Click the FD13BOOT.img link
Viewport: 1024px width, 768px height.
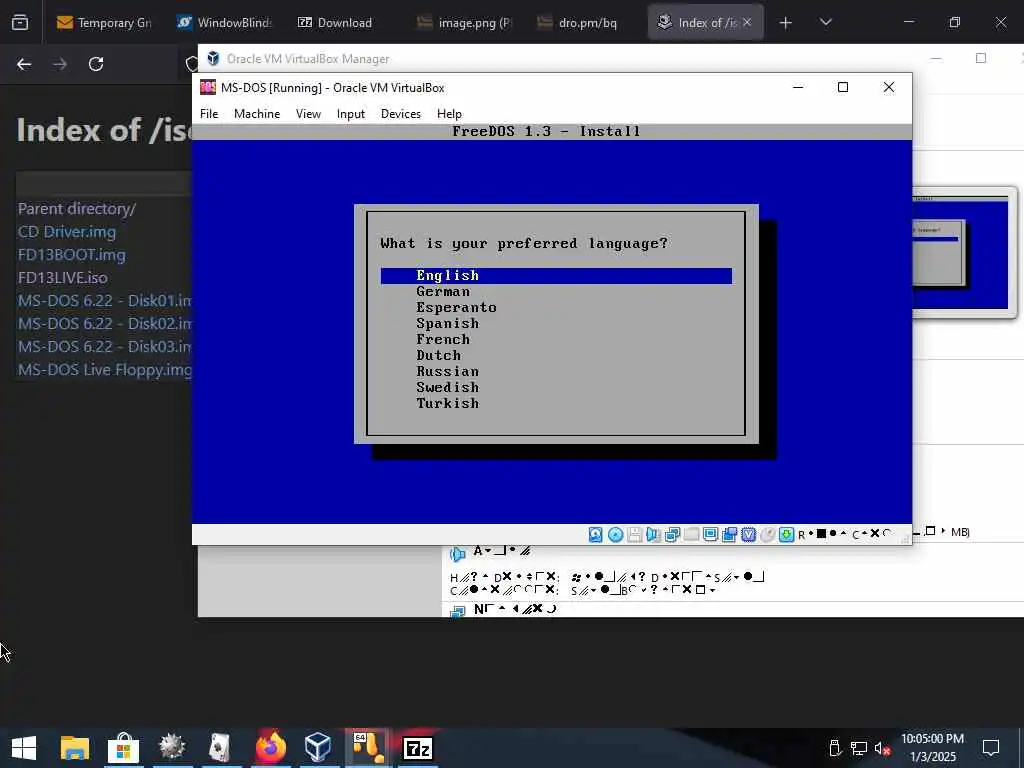click(72, 255)
